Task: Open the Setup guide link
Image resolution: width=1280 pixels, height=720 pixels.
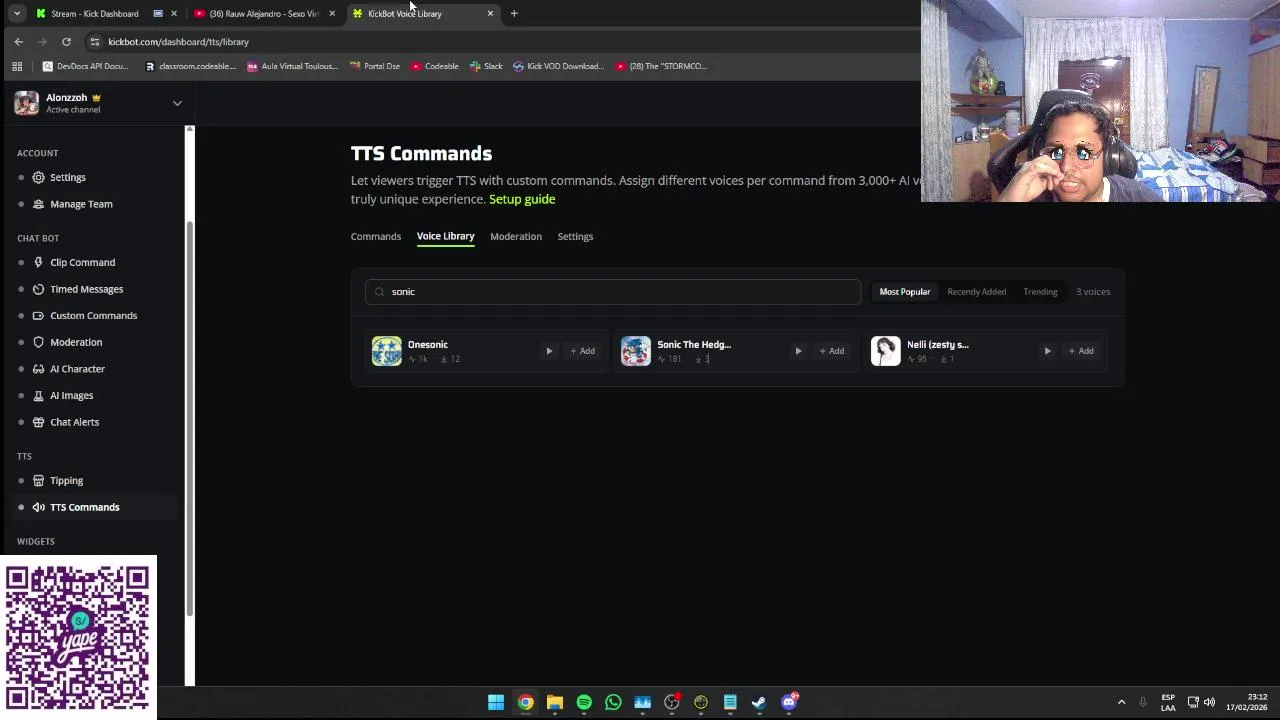Action: [522, 199]
